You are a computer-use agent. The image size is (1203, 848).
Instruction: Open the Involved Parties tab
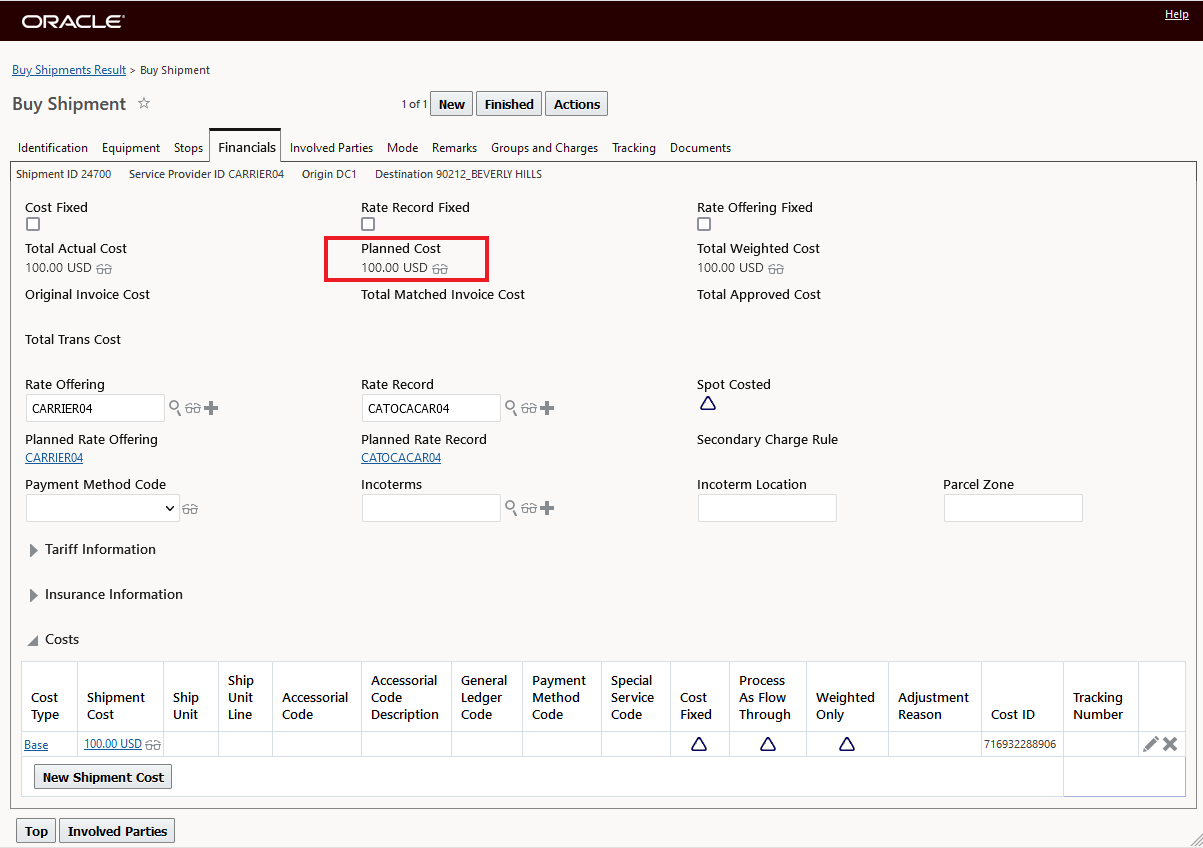point(331,148)
